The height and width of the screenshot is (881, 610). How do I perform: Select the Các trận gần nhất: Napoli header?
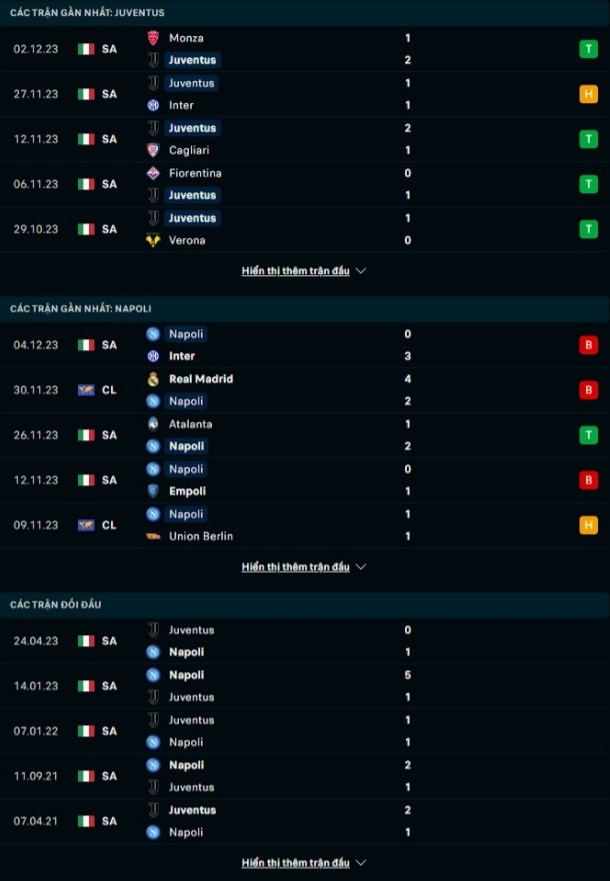click(81, 308)
